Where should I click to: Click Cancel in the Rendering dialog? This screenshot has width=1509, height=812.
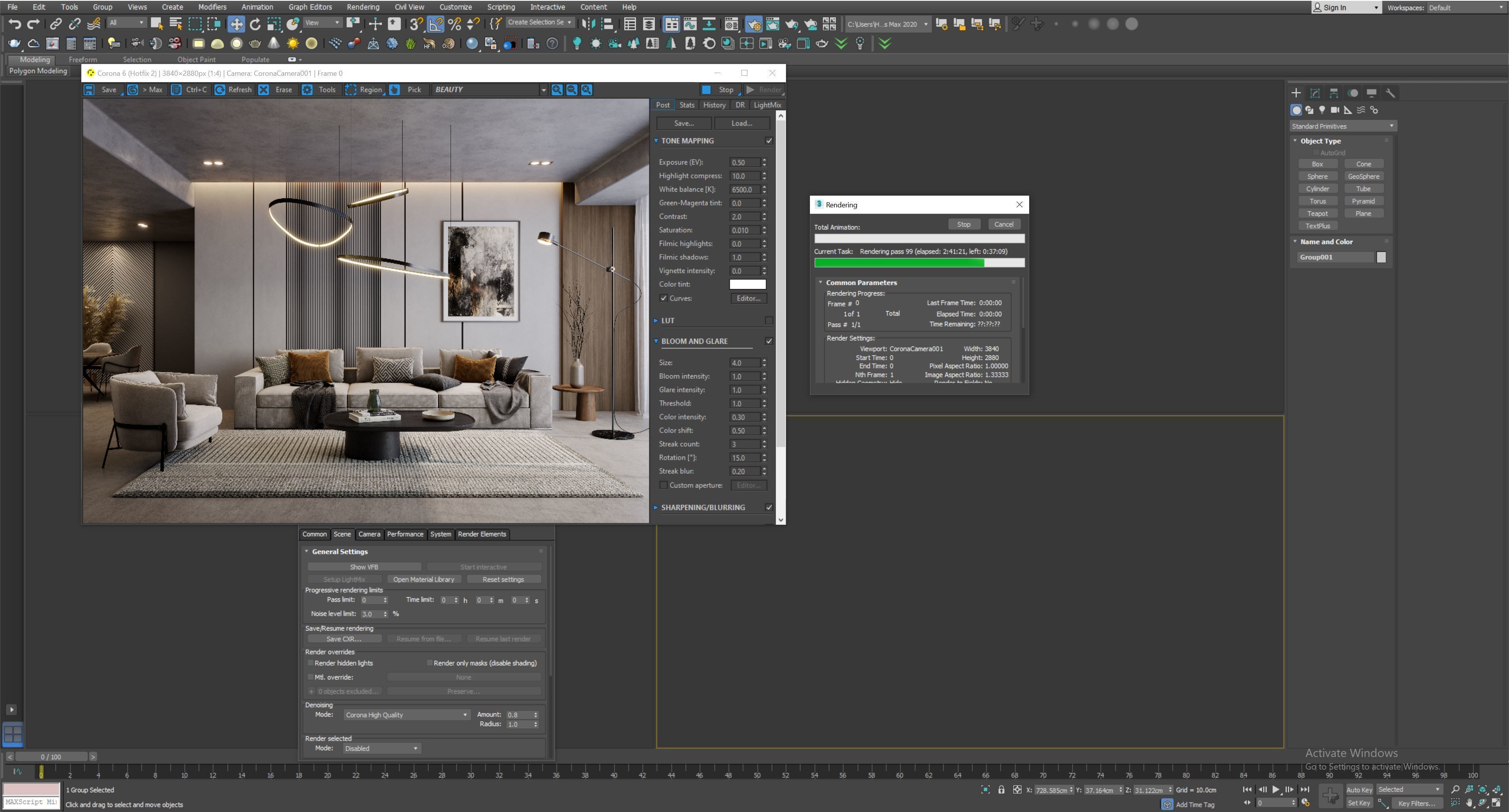click(x=1004, y=224)
